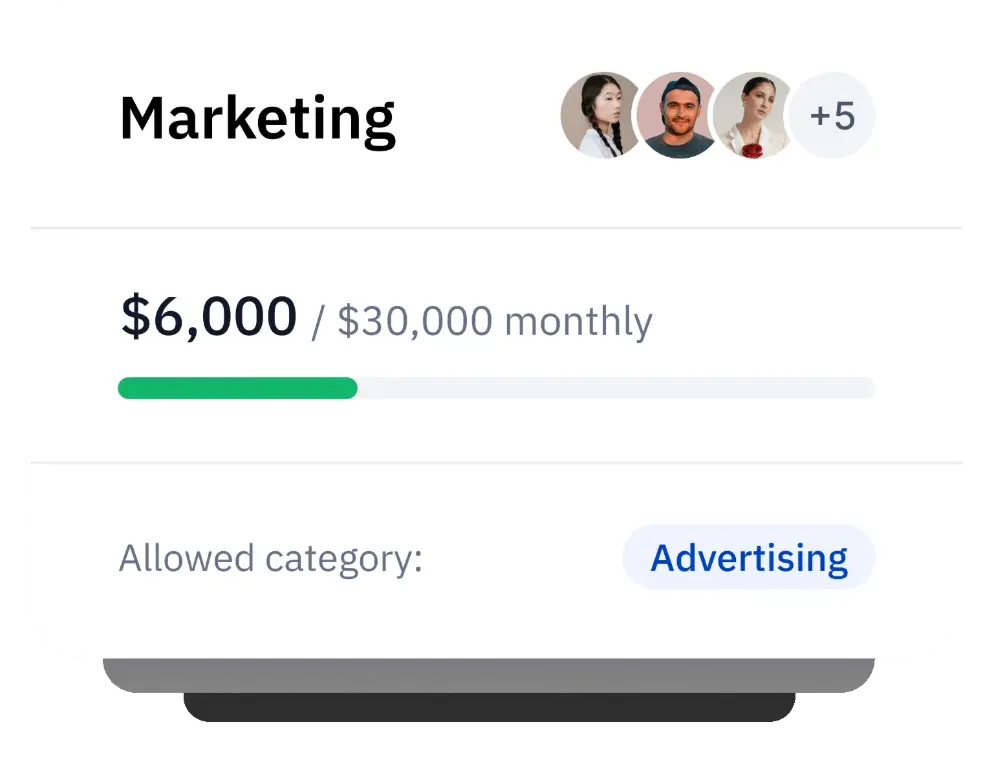The width and height of the screenshot is (994, 773).
Task: Click the divider line above Allowed category
Action: coord(496,463)
